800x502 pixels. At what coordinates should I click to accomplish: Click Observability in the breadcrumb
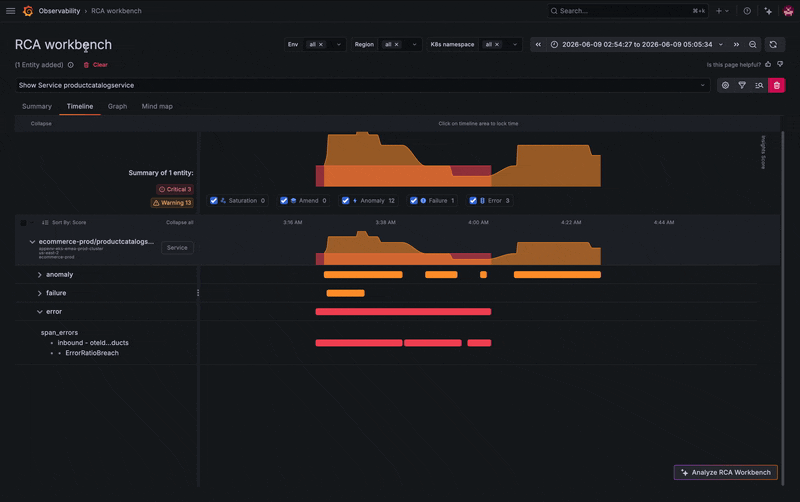[x=59, y=11]
